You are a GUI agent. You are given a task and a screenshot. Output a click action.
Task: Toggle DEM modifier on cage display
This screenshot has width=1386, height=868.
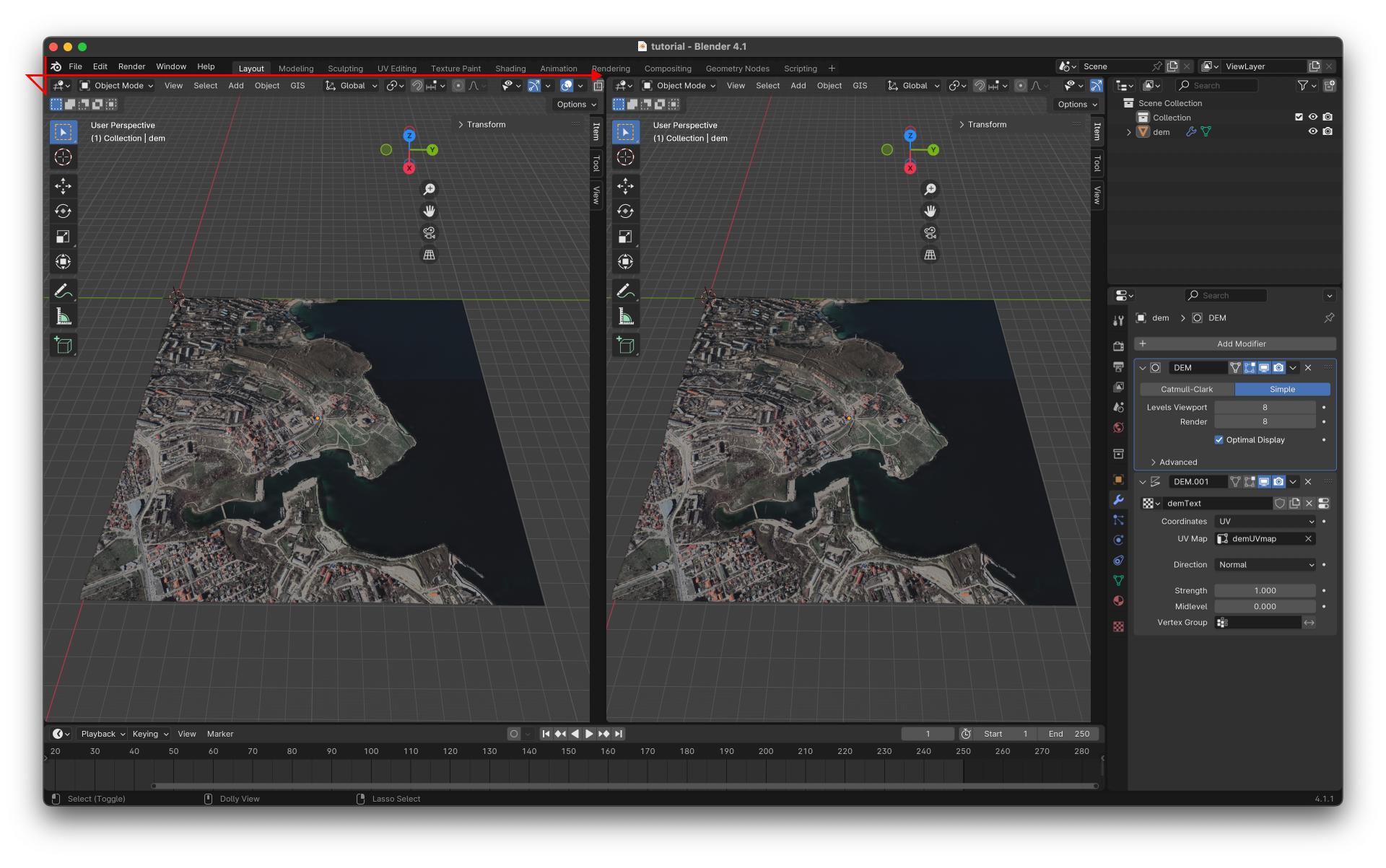pyautogui.click(x=1235, y=367)
